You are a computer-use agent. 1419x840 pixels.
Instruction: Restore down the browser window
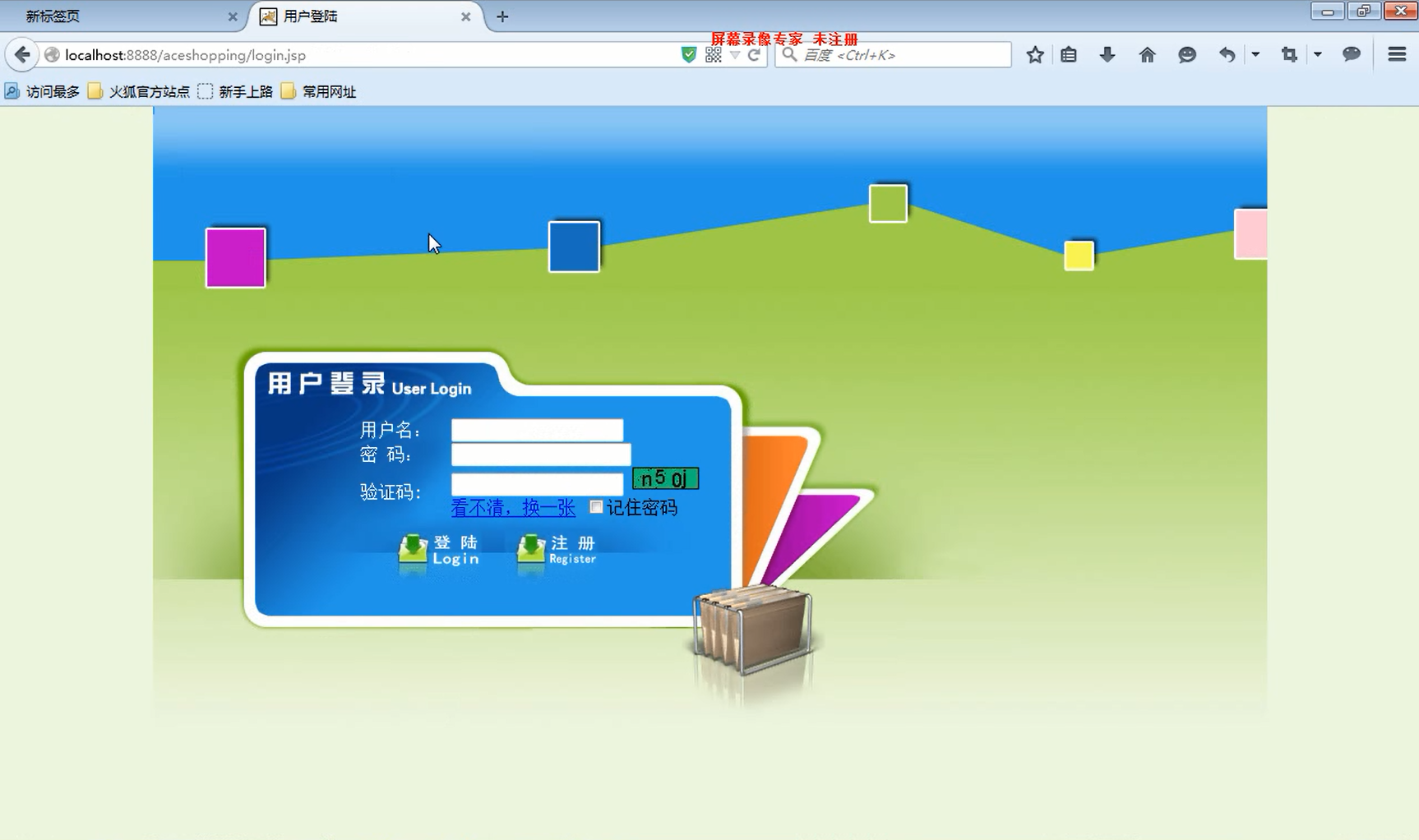[x=1364, y=11]
